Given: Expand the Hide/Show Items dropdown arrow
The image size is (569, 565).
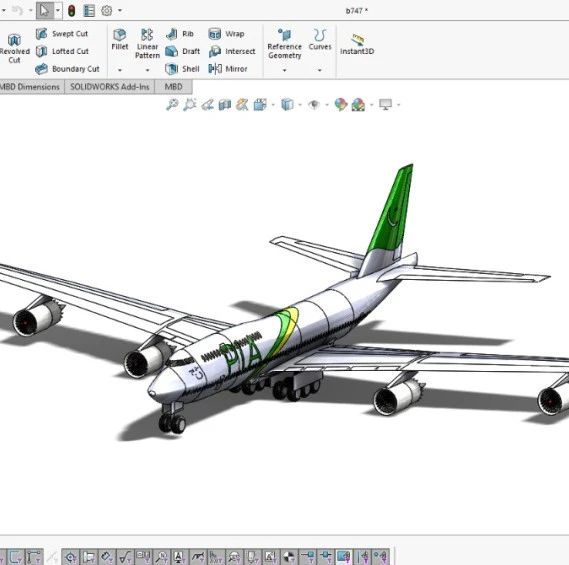Looking at the screenshot, I should (x=327, y=105).
